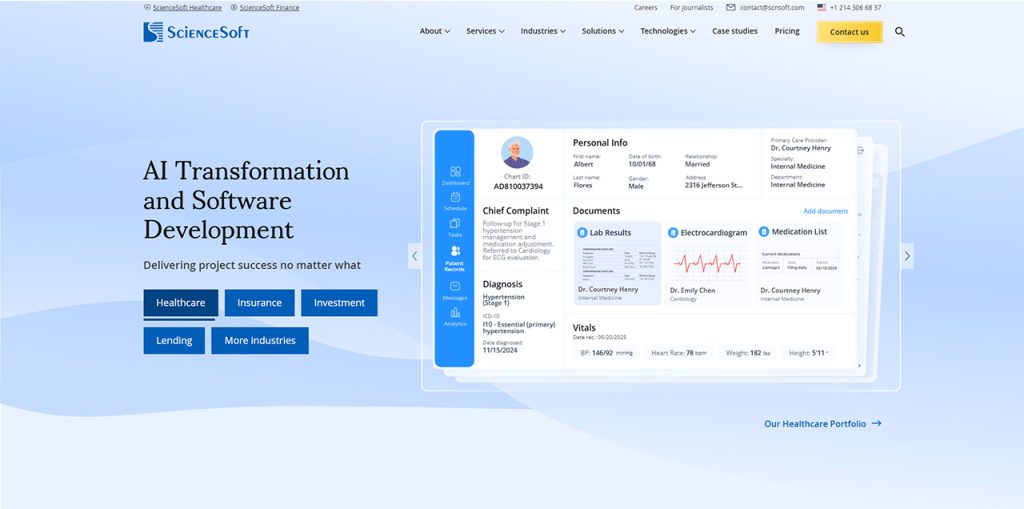
Task: Select the Insurance industry tab
Action: (x=259, y=303)
